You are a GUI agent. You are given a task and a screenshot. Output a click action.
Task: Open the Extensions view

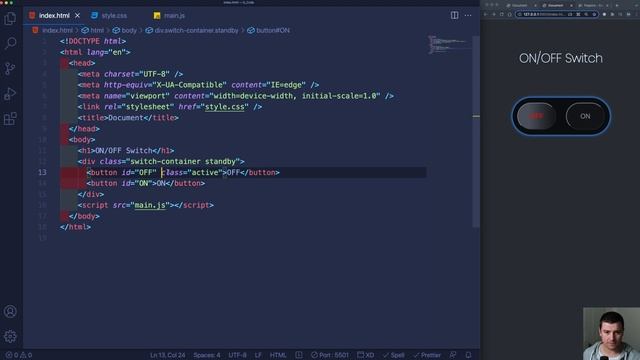point(10,119)
